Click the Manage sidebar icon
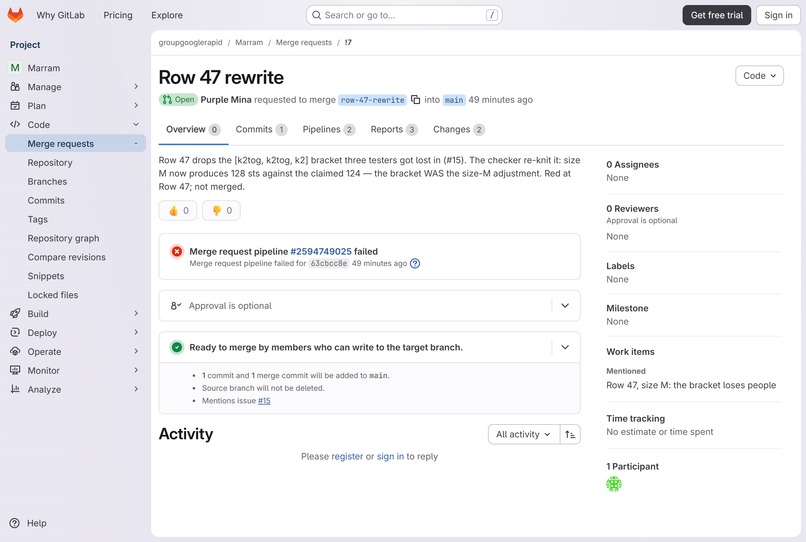Viewport: 806px width, 542px height. (x=15, y=87)
